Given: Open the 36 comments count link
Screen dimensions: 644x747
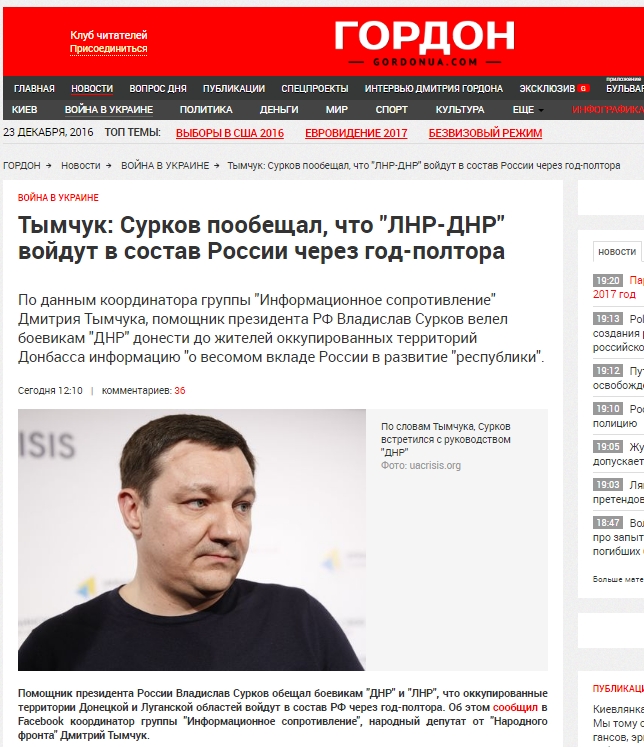Looking at the screenshot, I should coord(180,391).
